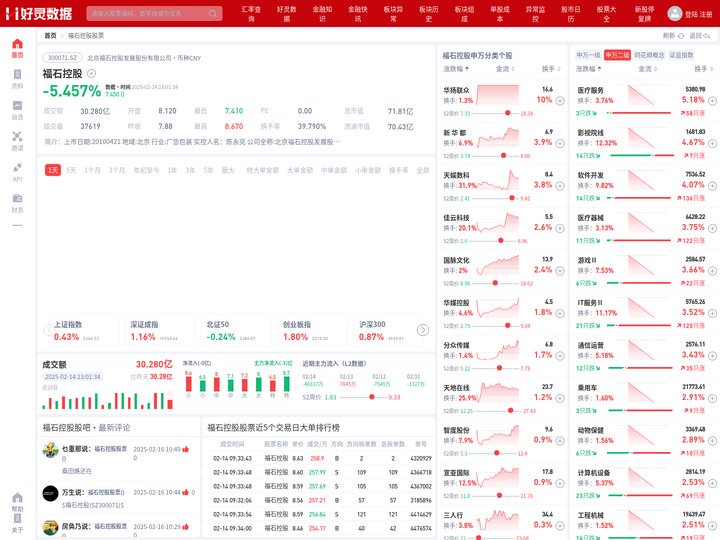Click the 好灵数据 site logo

(39, 13)
